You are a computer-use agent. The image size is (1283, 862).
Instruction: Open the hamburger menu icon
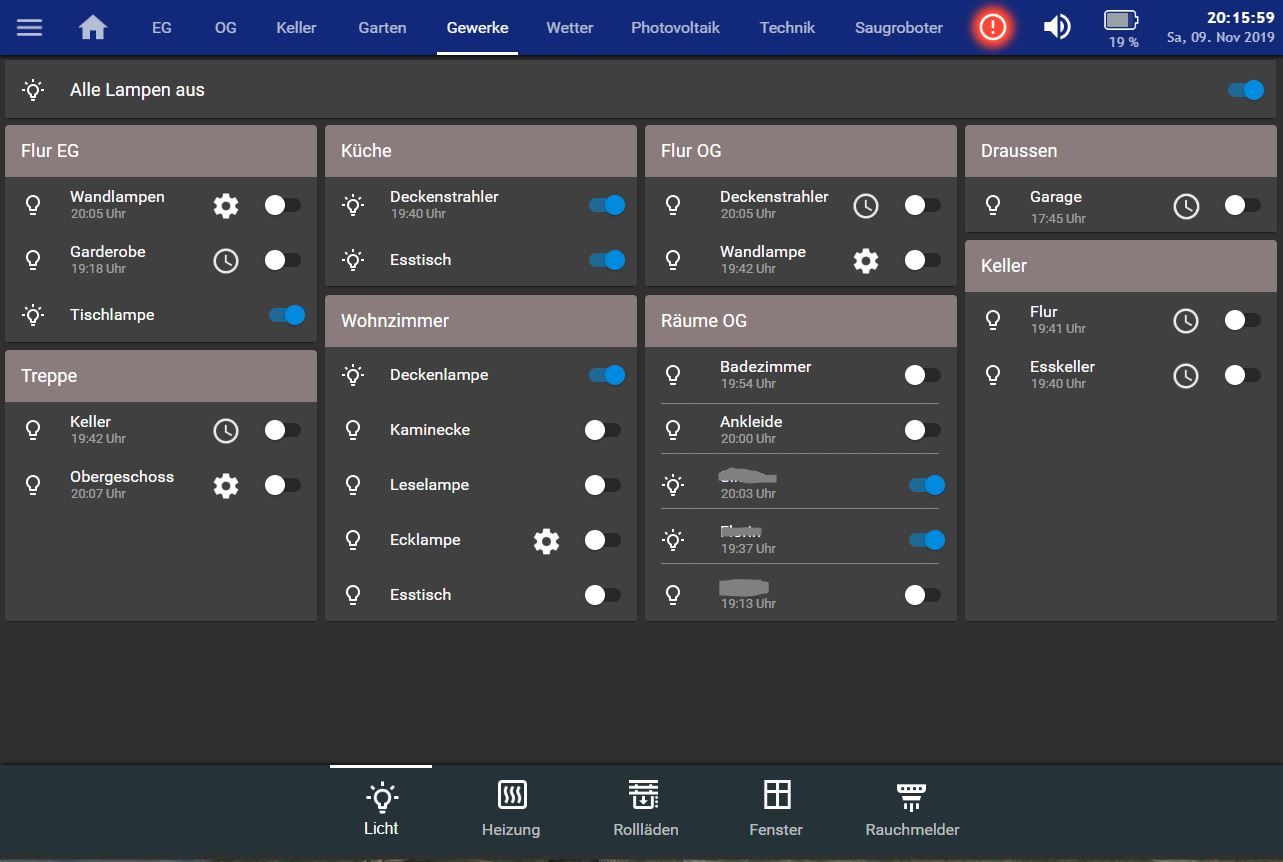30,28
